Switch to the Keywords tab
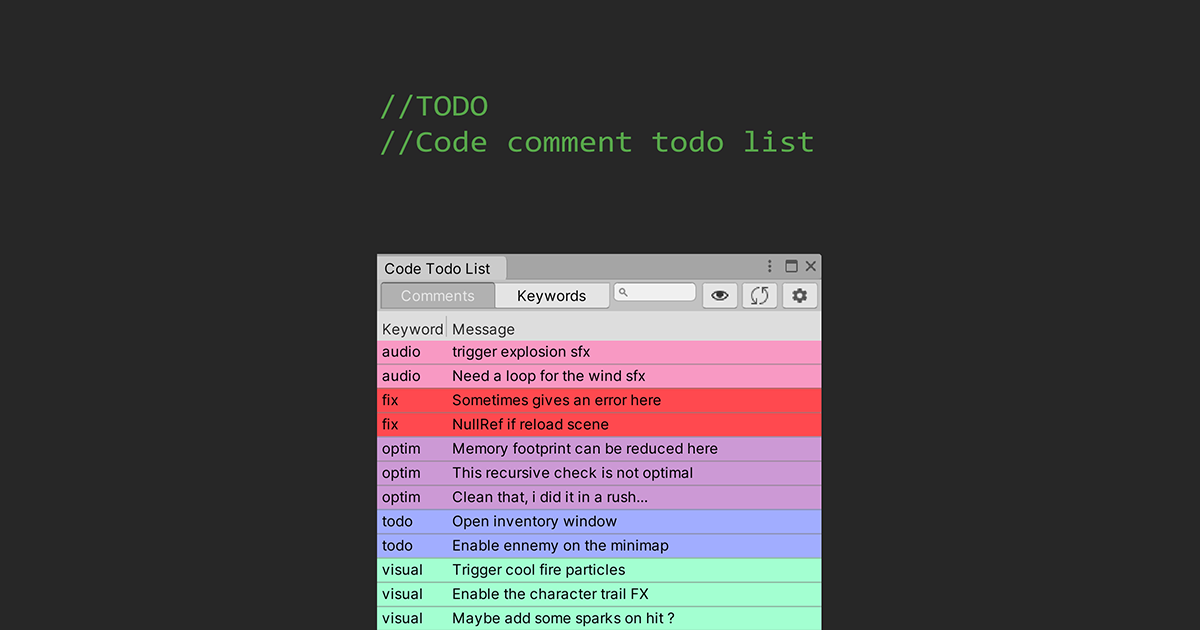The height and width of the screenshot is (630, 1200). [x=551, y=295]
